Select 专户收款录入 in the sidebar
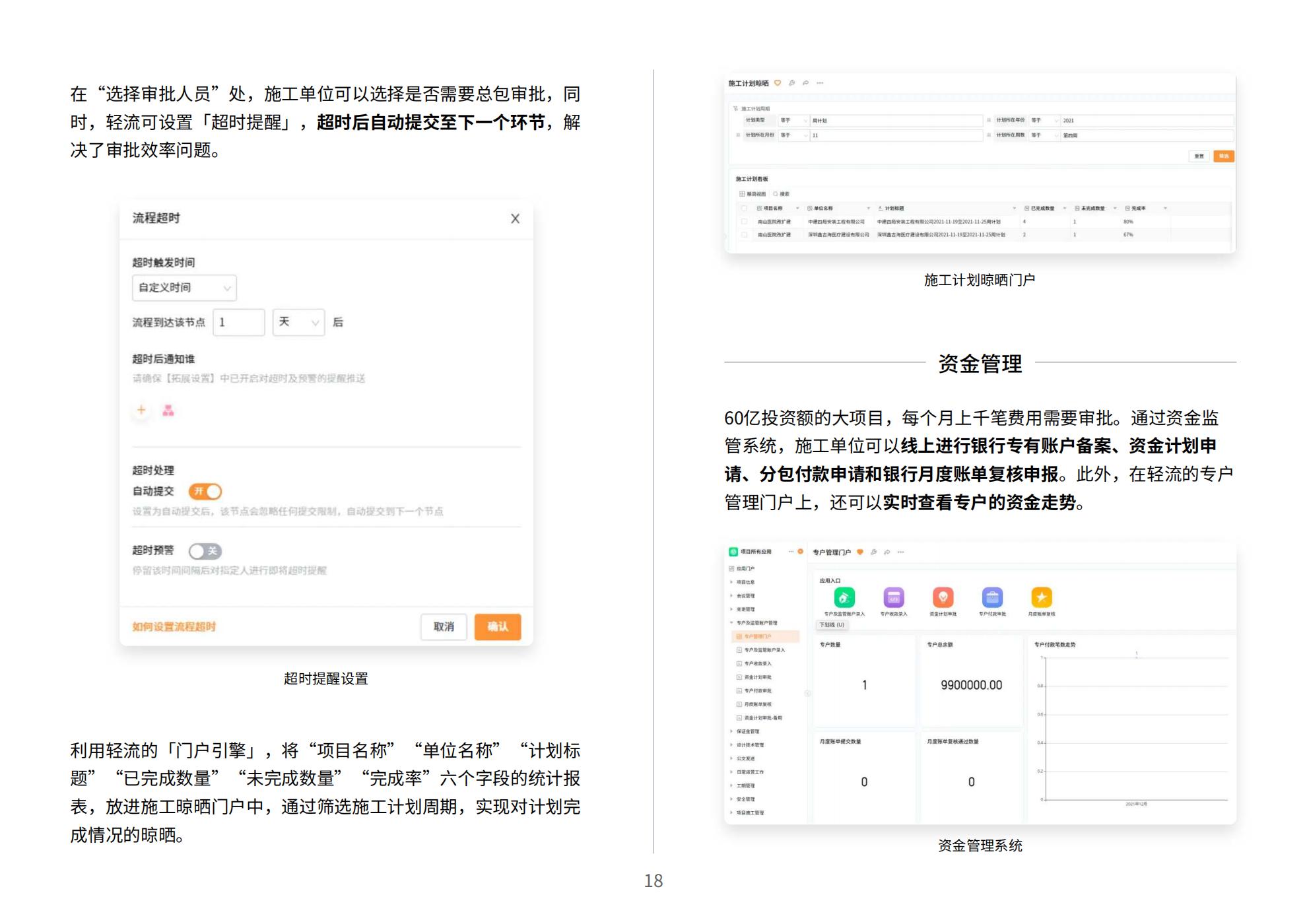Image resolution: width=1307 pixels, height=924 pixels. point(754,664)
